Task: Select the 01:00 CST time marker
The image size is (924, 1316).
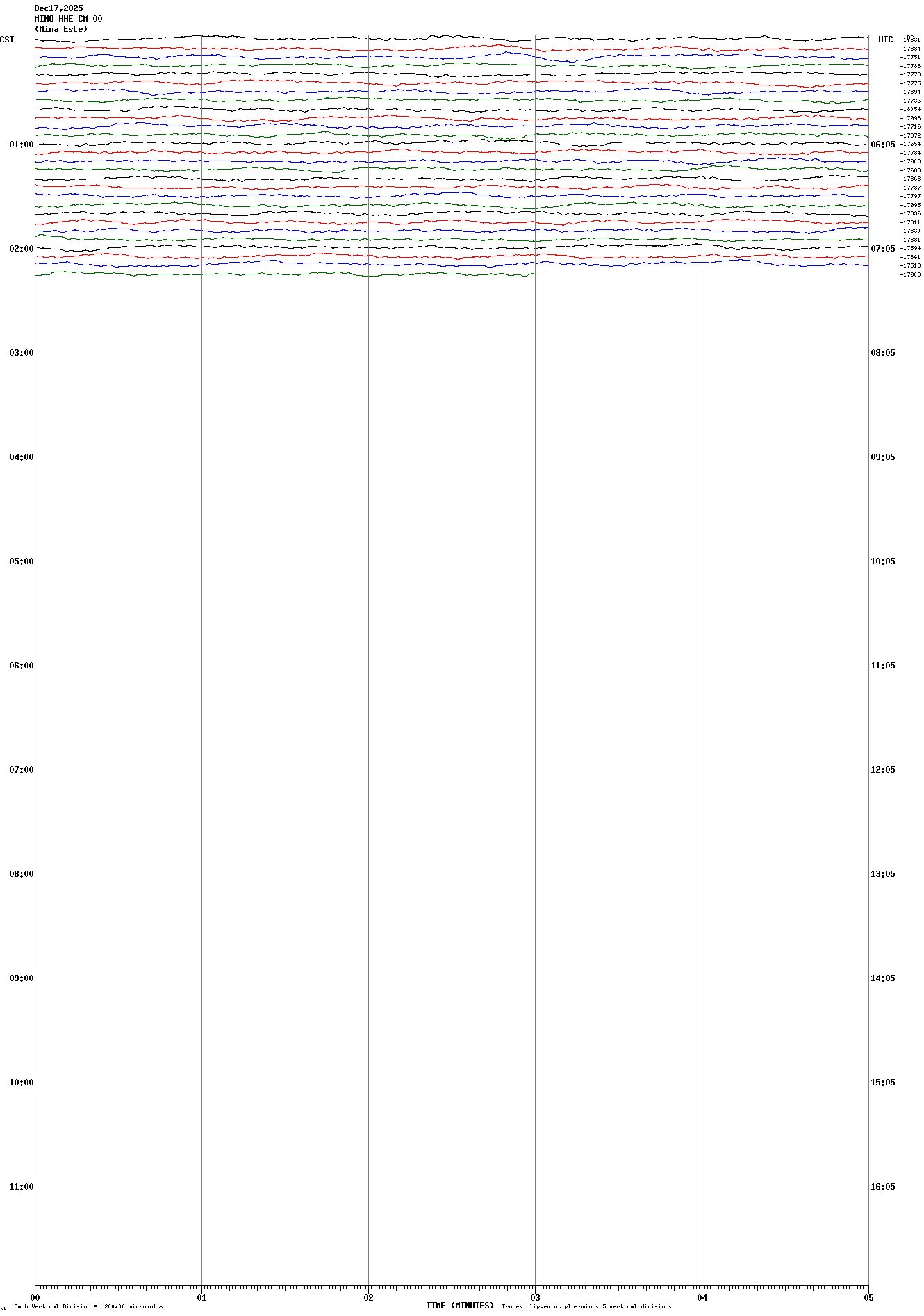Action: [21, 145]
